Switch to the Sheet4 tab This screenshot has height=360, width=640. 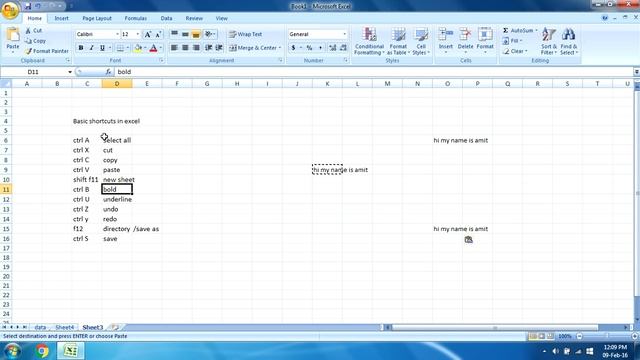coord(64,327)
